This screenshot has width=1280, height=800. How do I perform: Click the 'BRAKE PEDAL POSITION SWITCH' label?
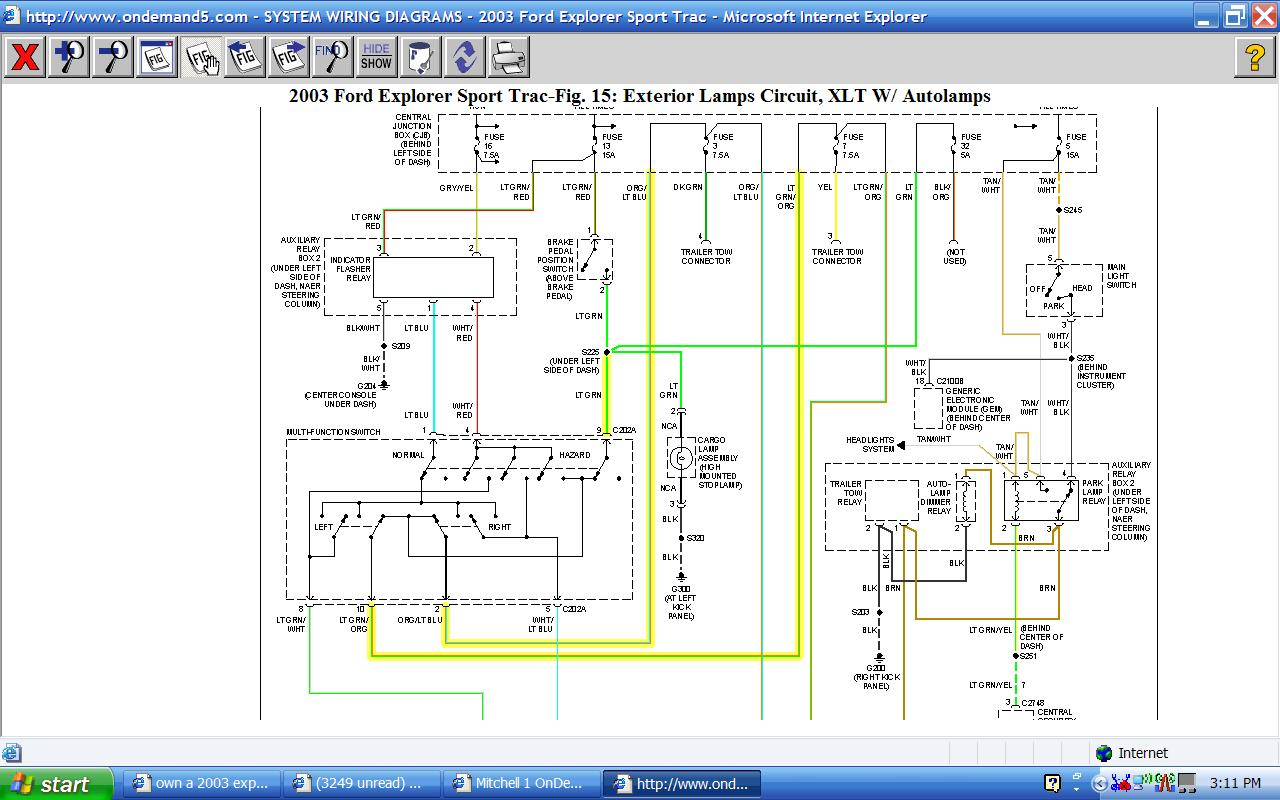(559, 270)
